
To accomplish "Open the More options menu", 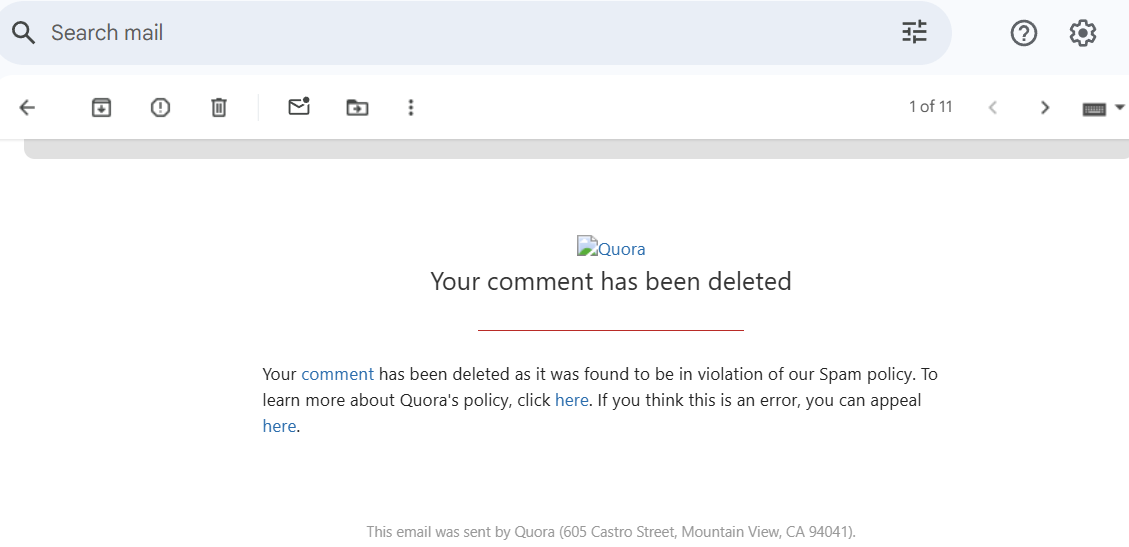I will (410, 107).
